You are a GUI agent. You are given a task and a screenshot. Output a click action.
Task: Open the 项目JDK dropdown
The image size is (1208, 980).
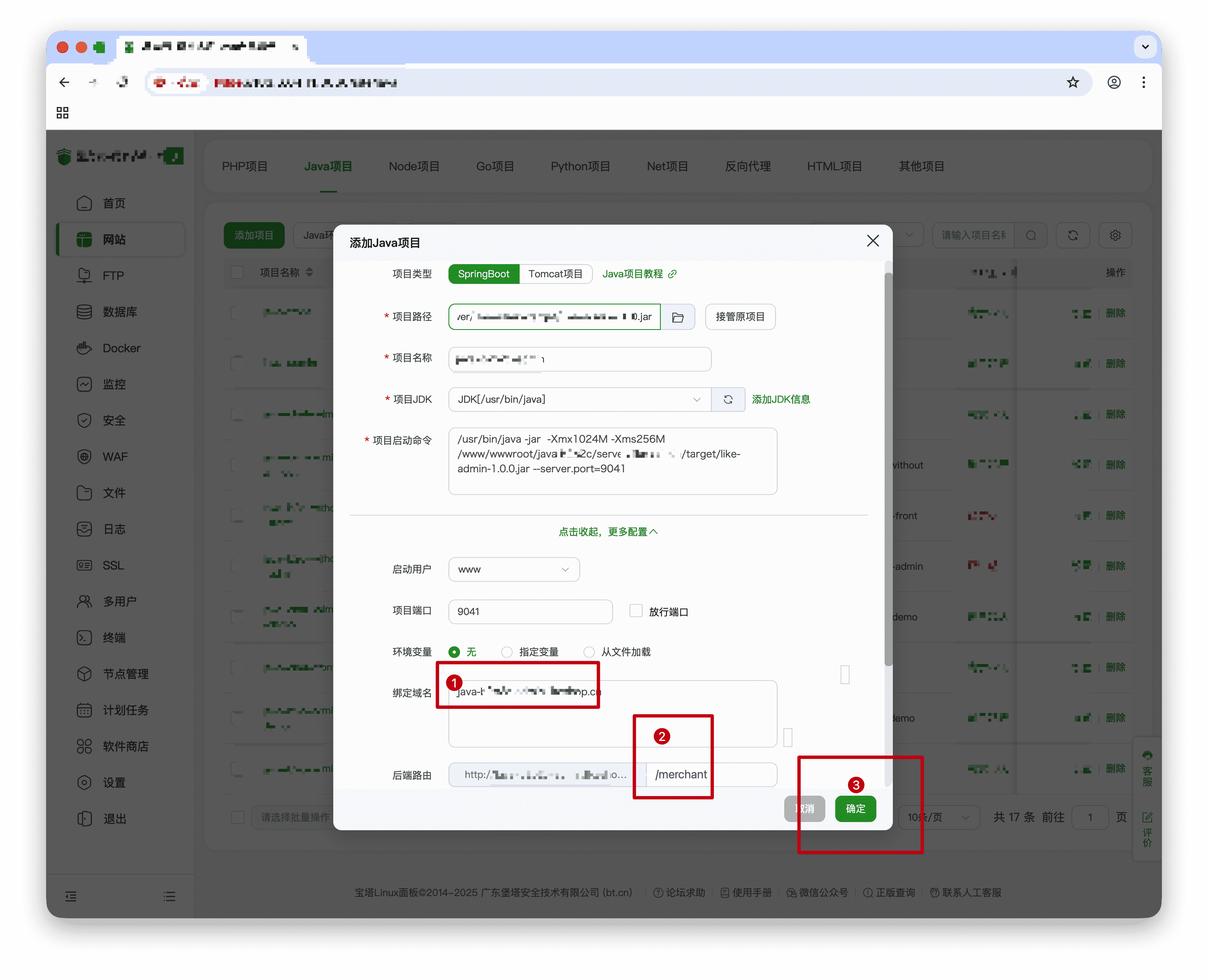point(579,399)
